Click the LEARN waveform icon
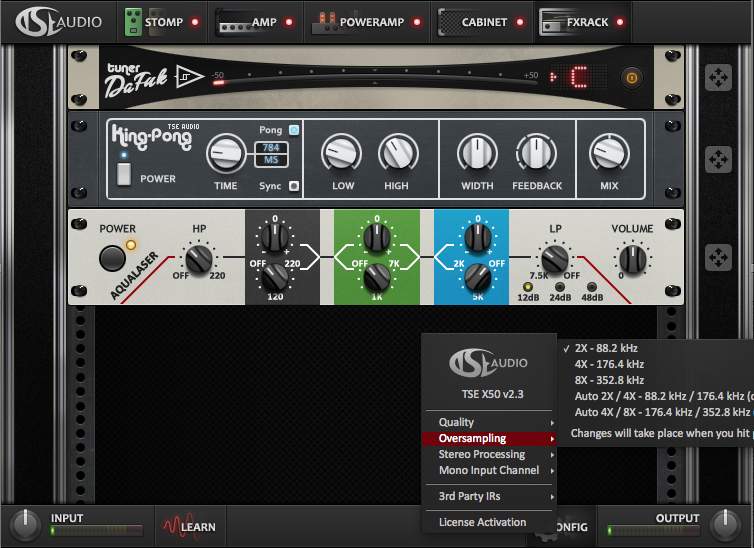Viewport: 754px width, 548px height. (172, 526)
